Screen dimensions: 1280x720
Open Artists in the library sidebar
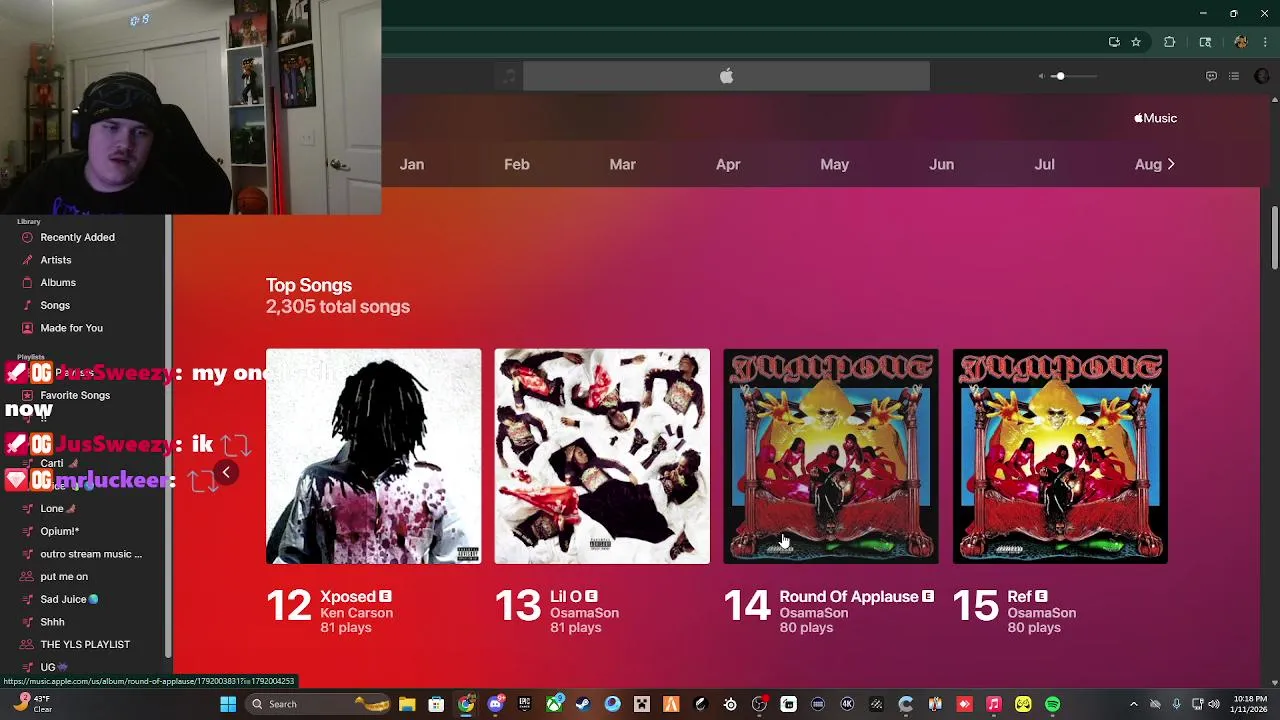coord(55,260)
